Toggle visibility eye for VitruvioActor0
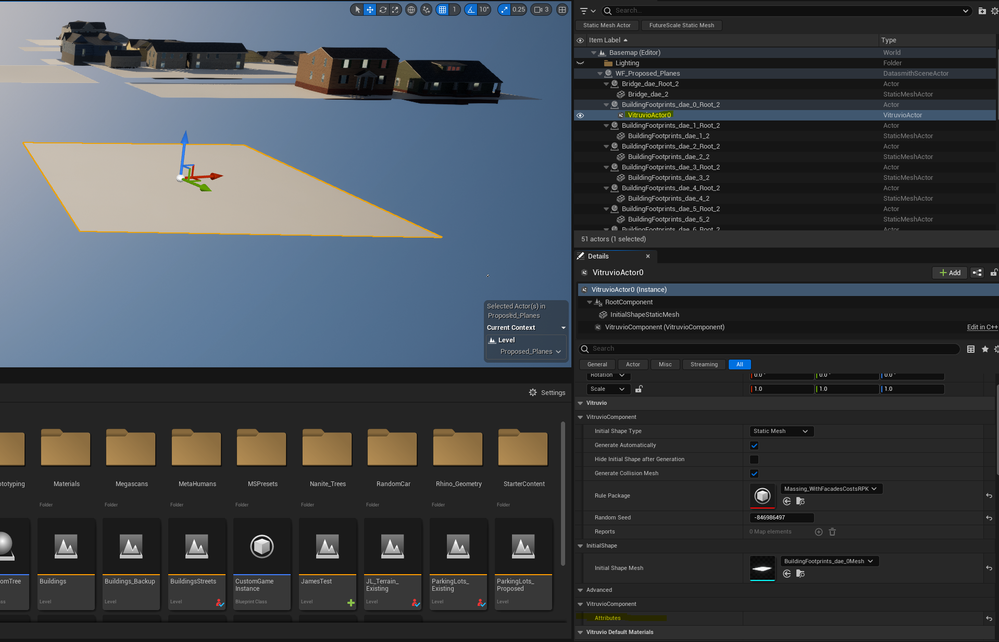This screenshot has height=642, width=999. [x=580, y=115]
